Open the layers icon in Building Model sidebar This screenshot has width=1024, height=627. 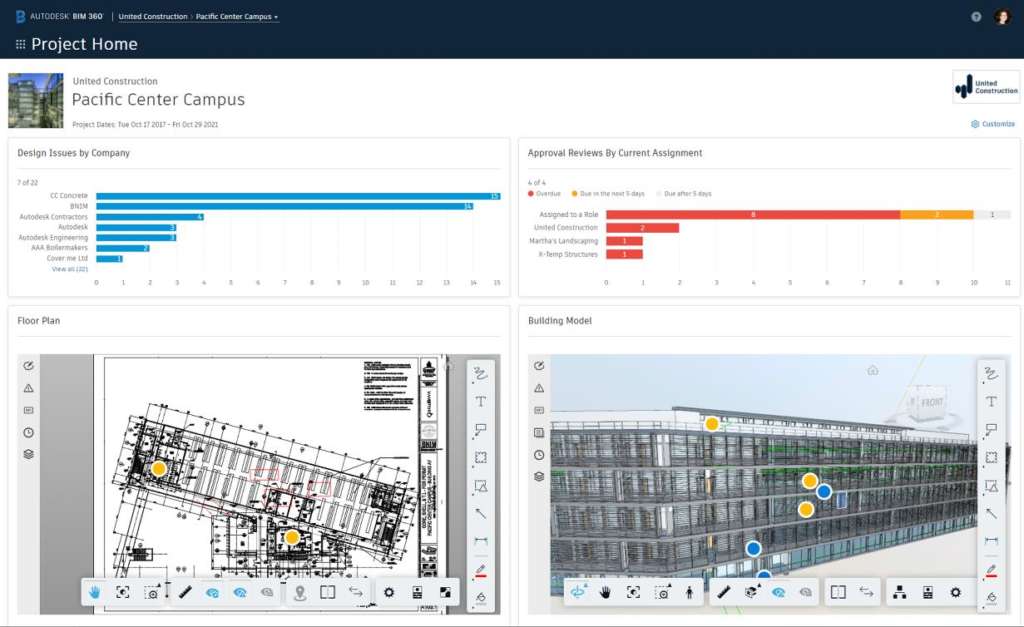(539, 477)
